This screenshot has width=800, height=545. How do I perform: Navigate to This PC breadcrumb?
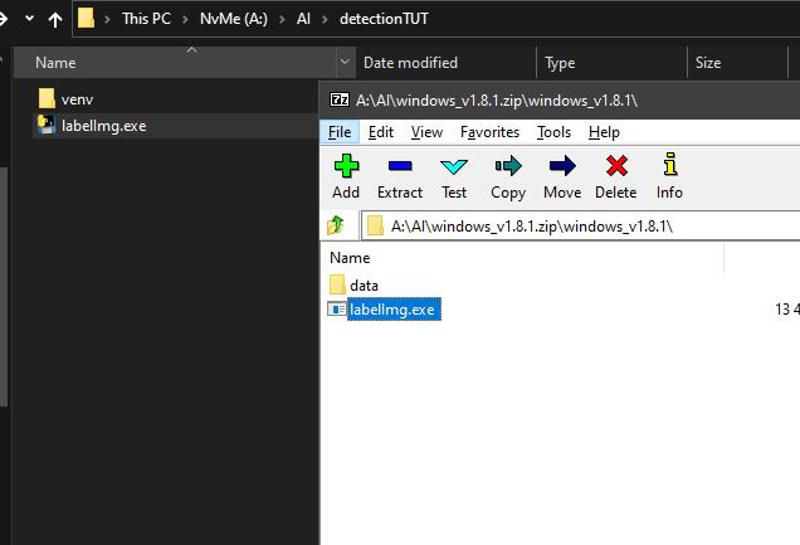click(146, 18)
